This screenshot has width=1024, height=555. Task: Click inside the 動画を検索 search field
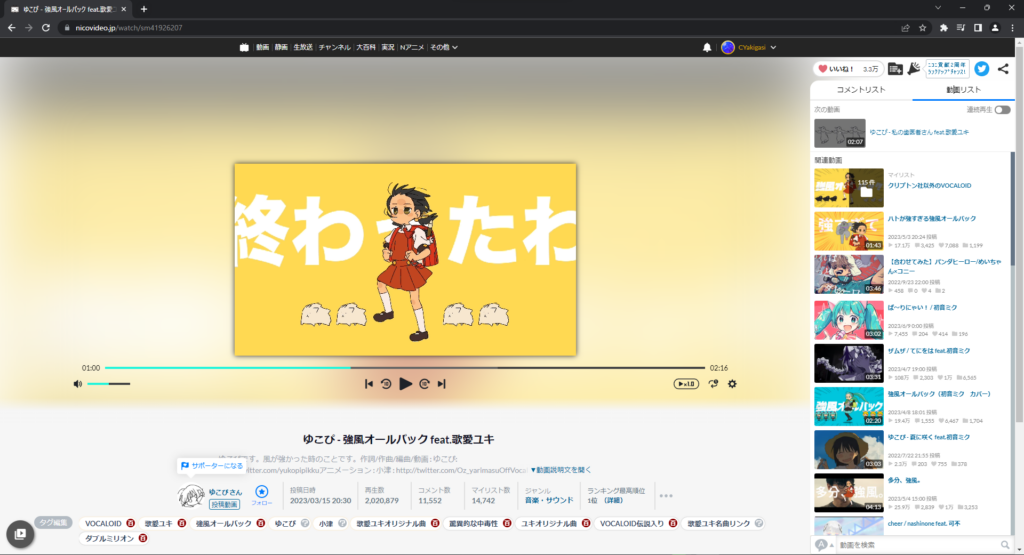pyautogui.click(x=918, y=545)
